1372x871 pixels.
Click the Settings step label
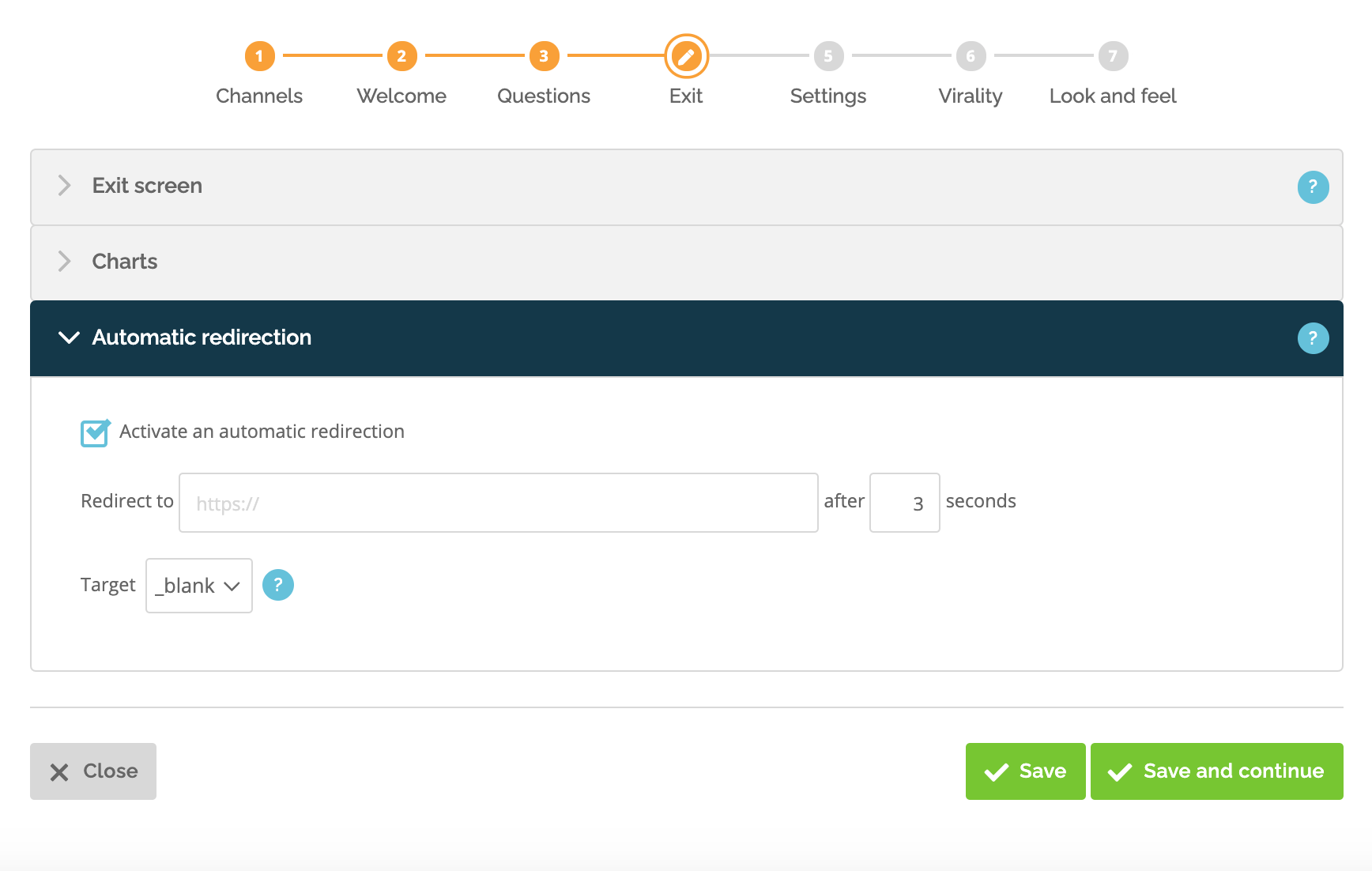[x=828, y=96]
